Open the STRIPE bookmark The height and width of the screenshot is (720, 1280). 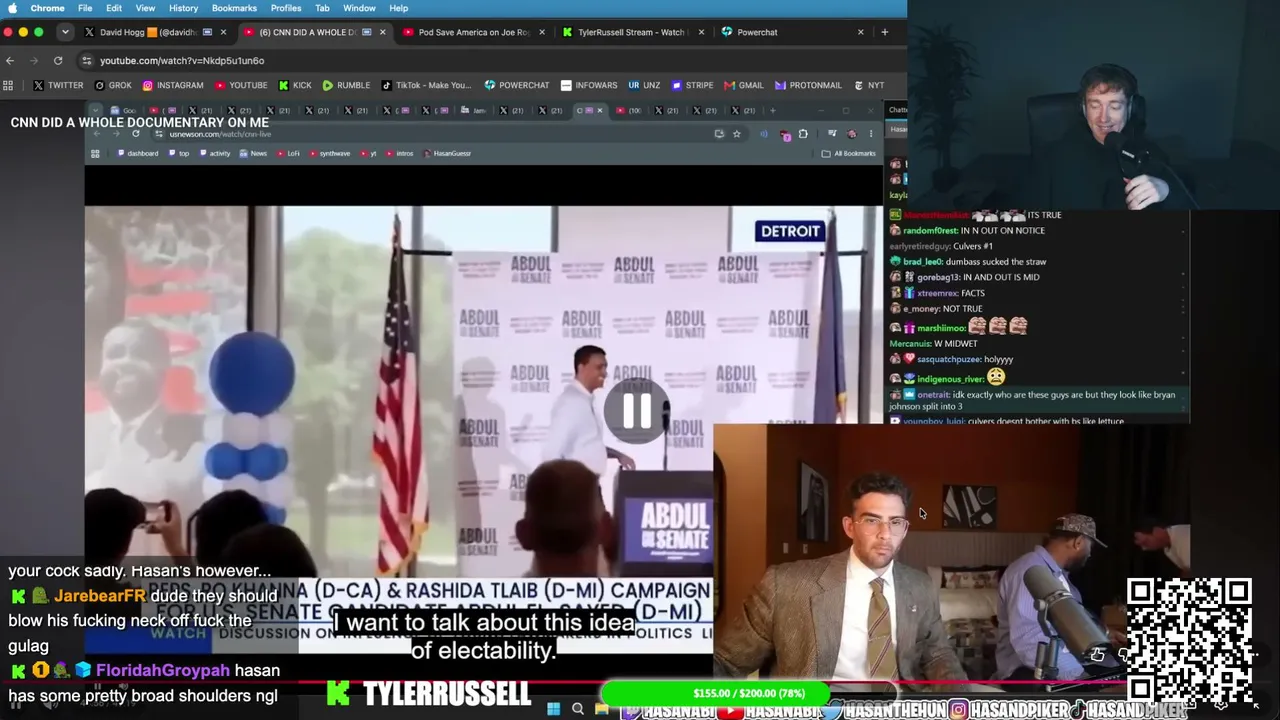[x=692, y=85]
